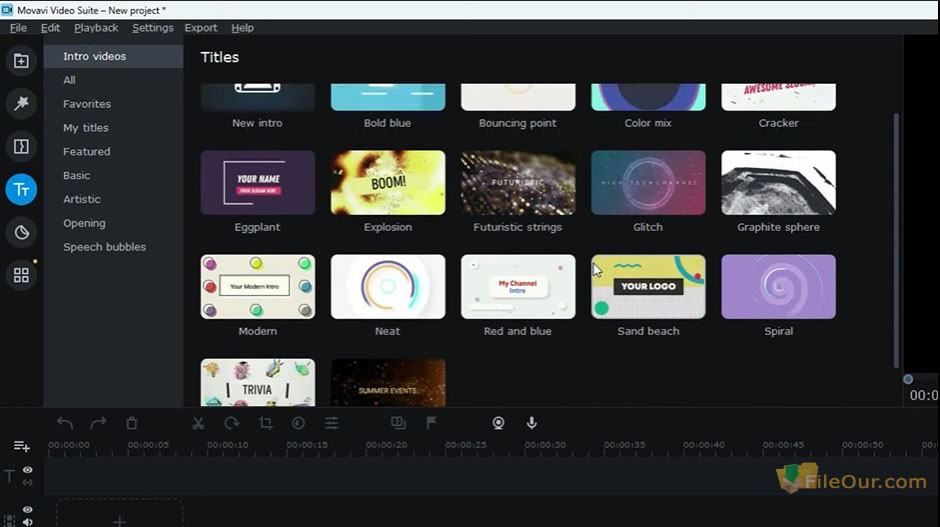
Task: Click the Add track icon
Action: tap(22, 446)
